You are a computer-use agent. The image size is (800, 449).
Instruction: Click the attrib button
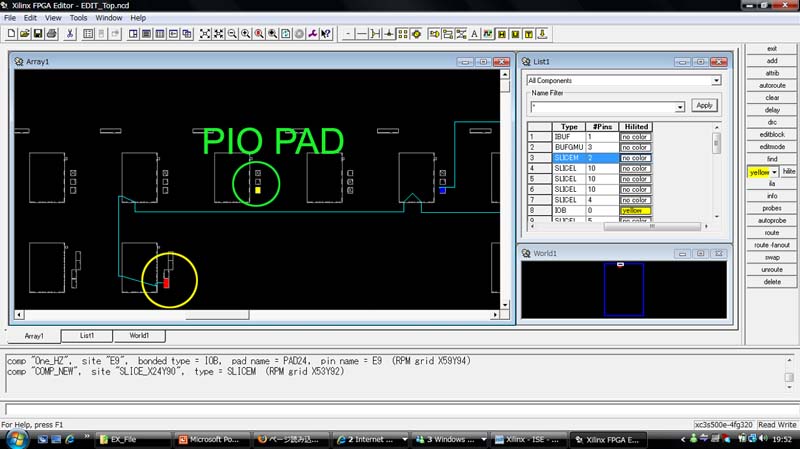click(772, 73)
